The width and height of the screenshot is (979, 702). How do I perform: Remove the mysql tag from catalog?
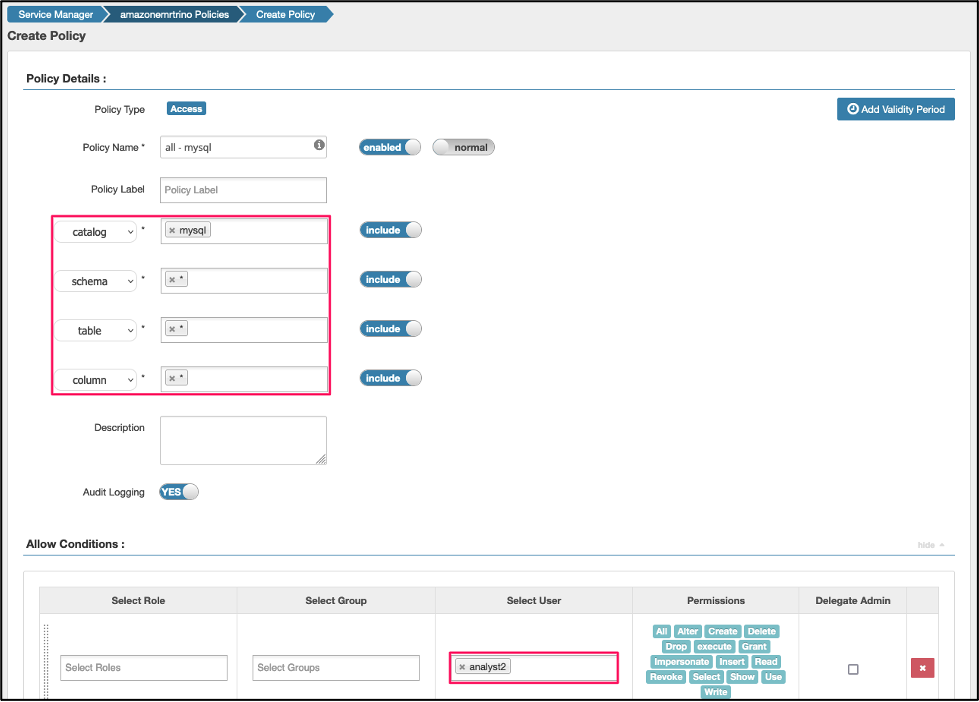coord(172,230)
